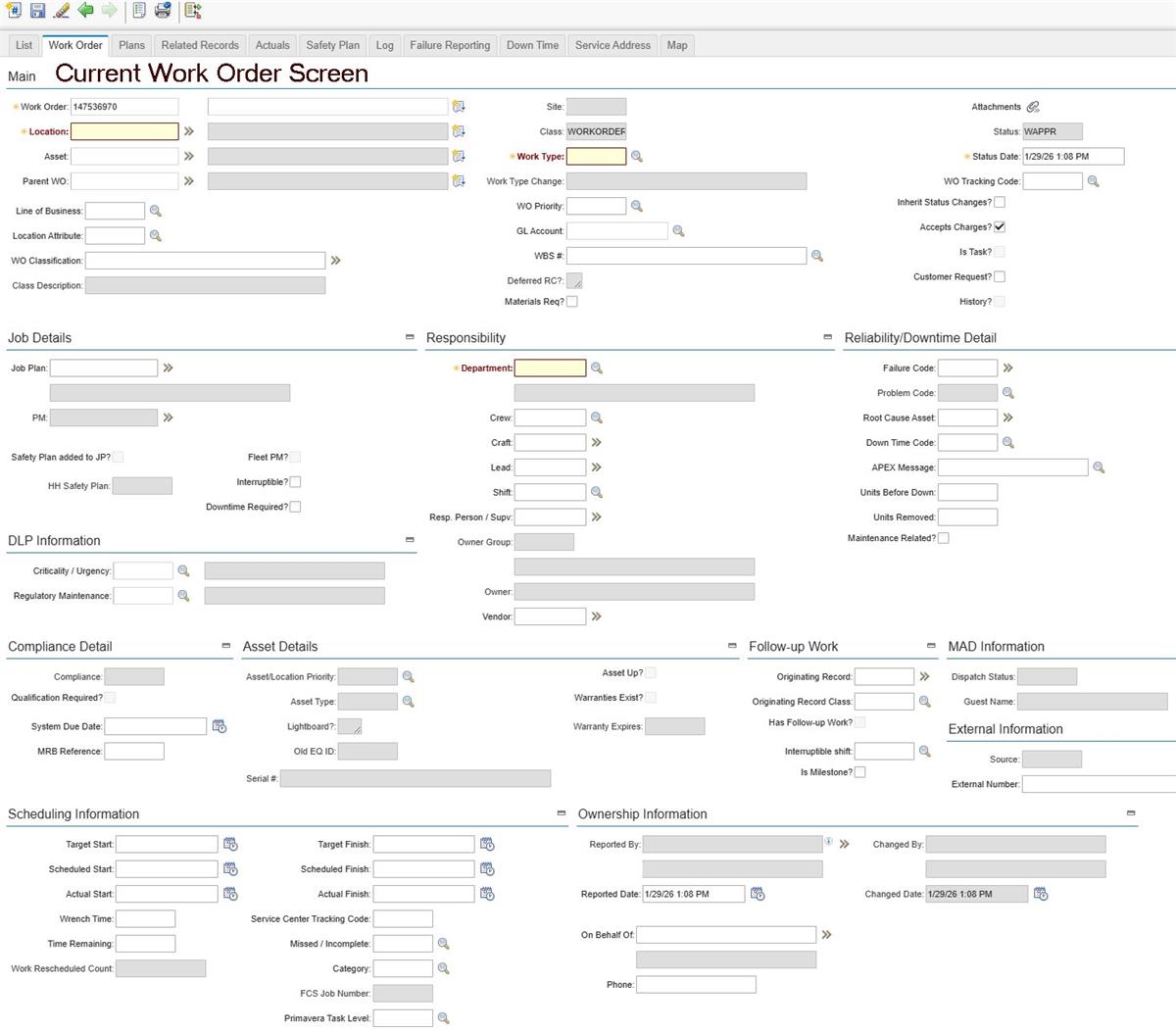Viewport: 1176px width, 1031px height.
Task: Enable the Customer Request checkbox
Action: click(x=999, y=275)
